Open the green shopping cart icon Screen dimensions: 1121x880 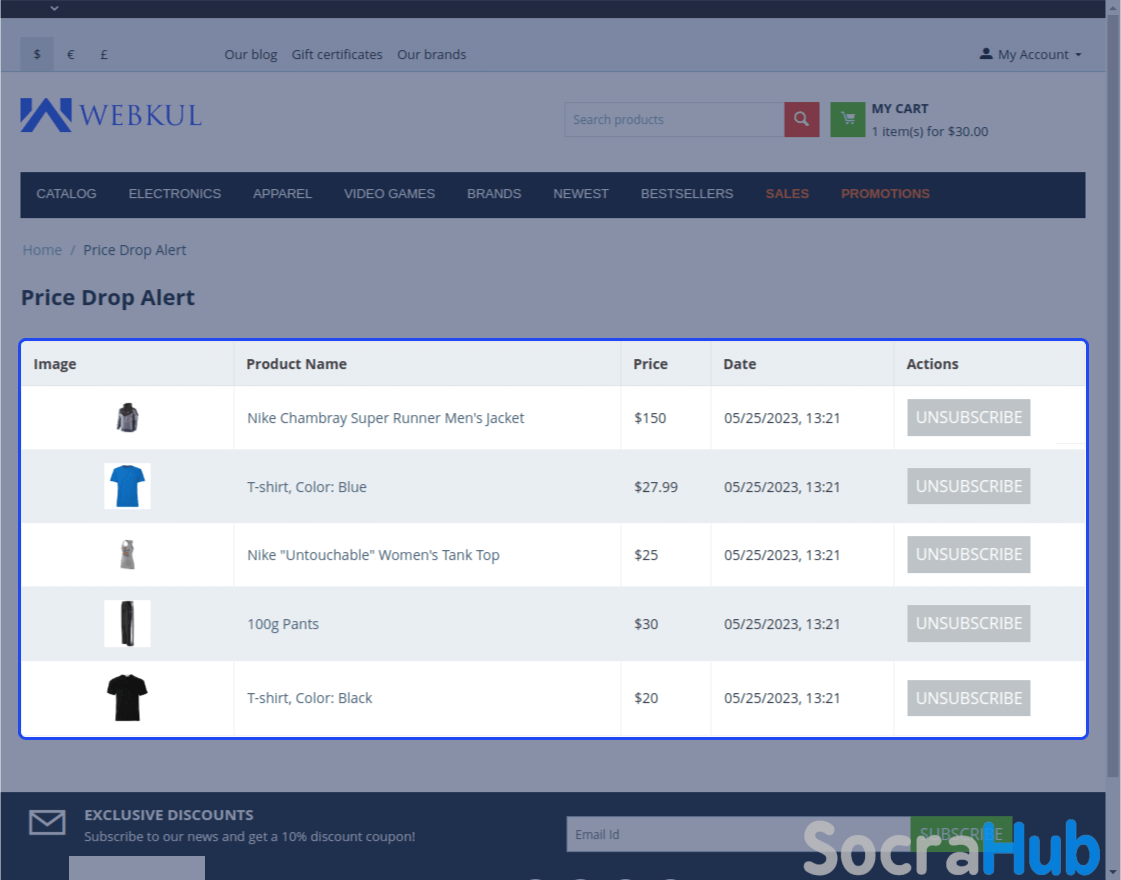[848, 120]
